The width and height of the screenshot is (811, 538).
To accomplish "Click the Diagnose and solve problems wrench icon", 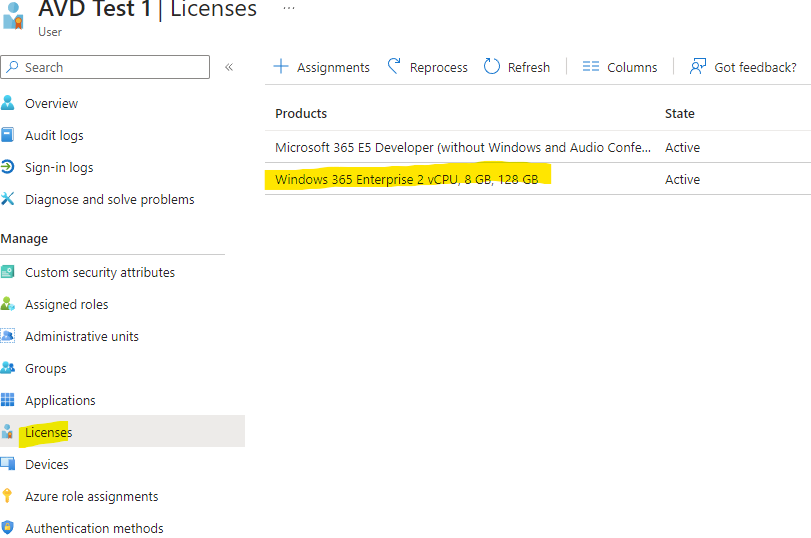I will (x=8, y=199).
